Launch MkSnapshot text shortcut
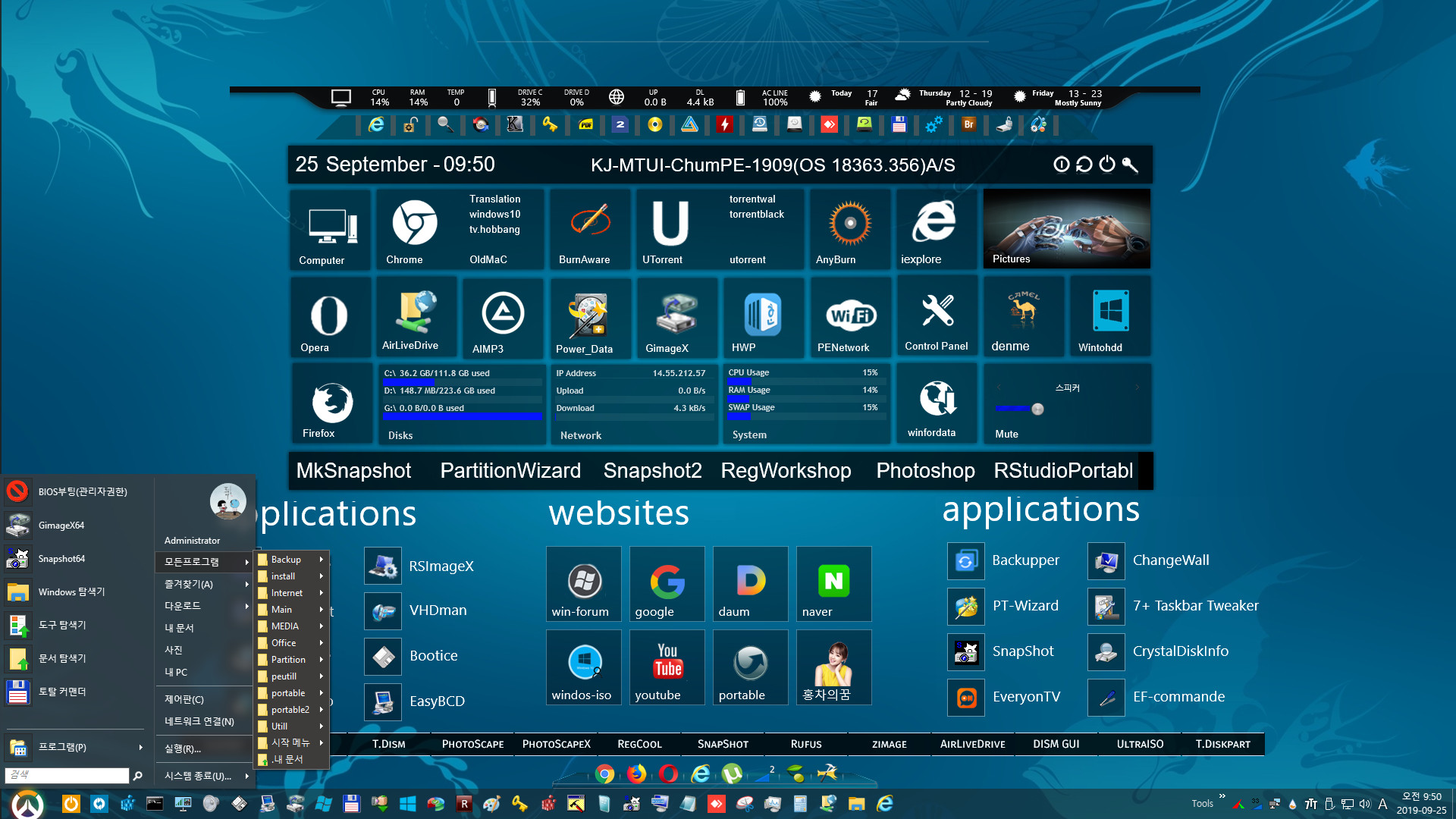This screenshot has width=1456, height=819. pyautogui.click(x=353, y=470)
